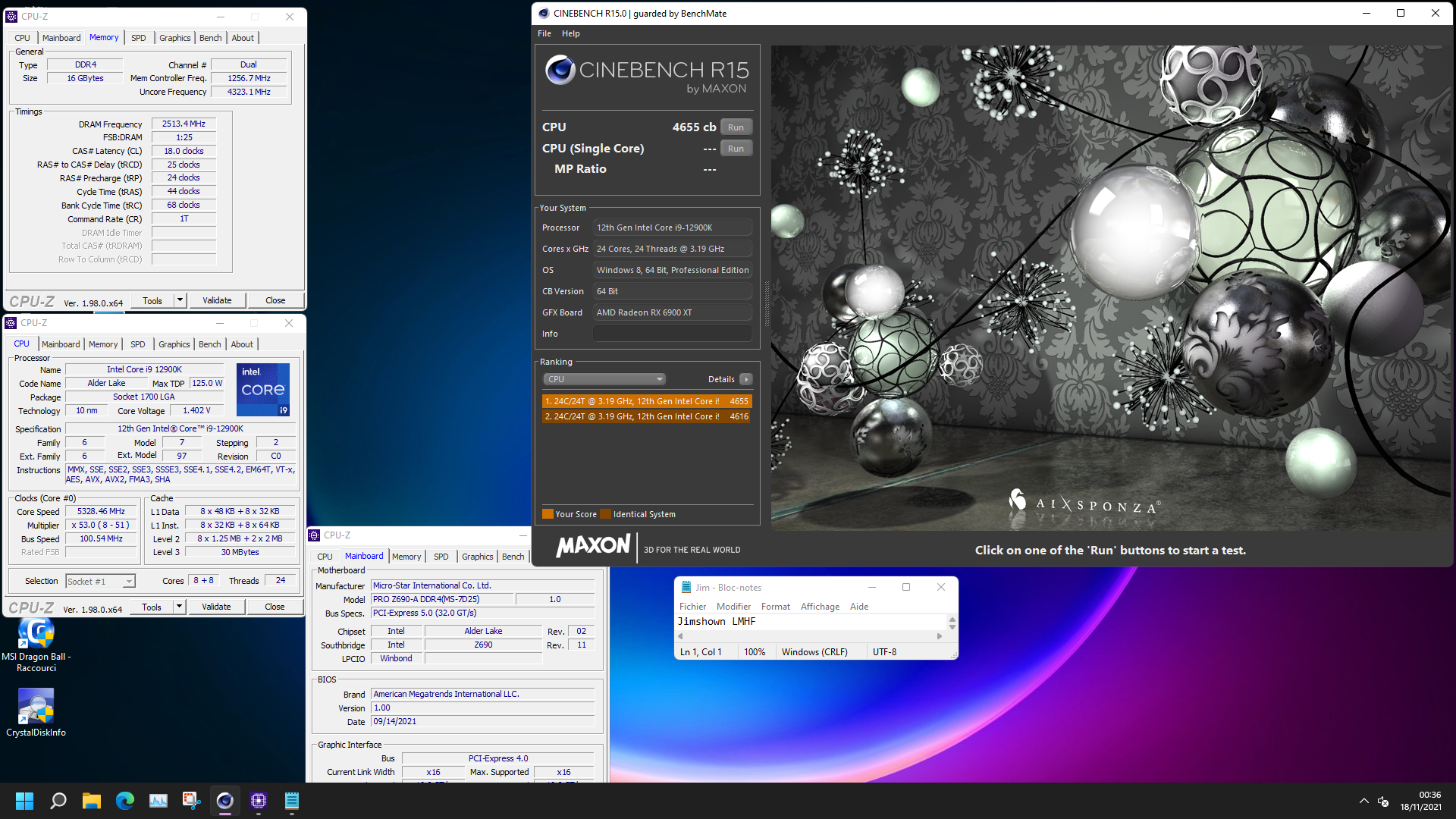Open CrystalDiskInfo desktop shortcut
The width and height of the screenshot is (1456, 819).
click(x=36, y=713)
